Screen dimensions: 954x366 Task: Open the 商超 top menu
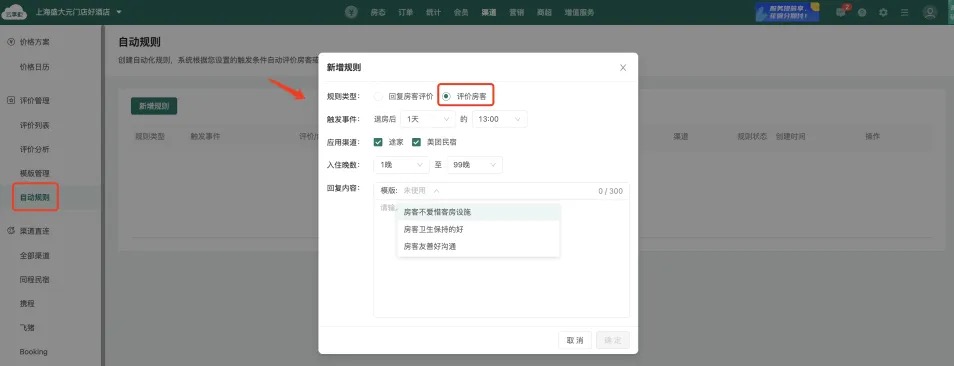[544, 12]
